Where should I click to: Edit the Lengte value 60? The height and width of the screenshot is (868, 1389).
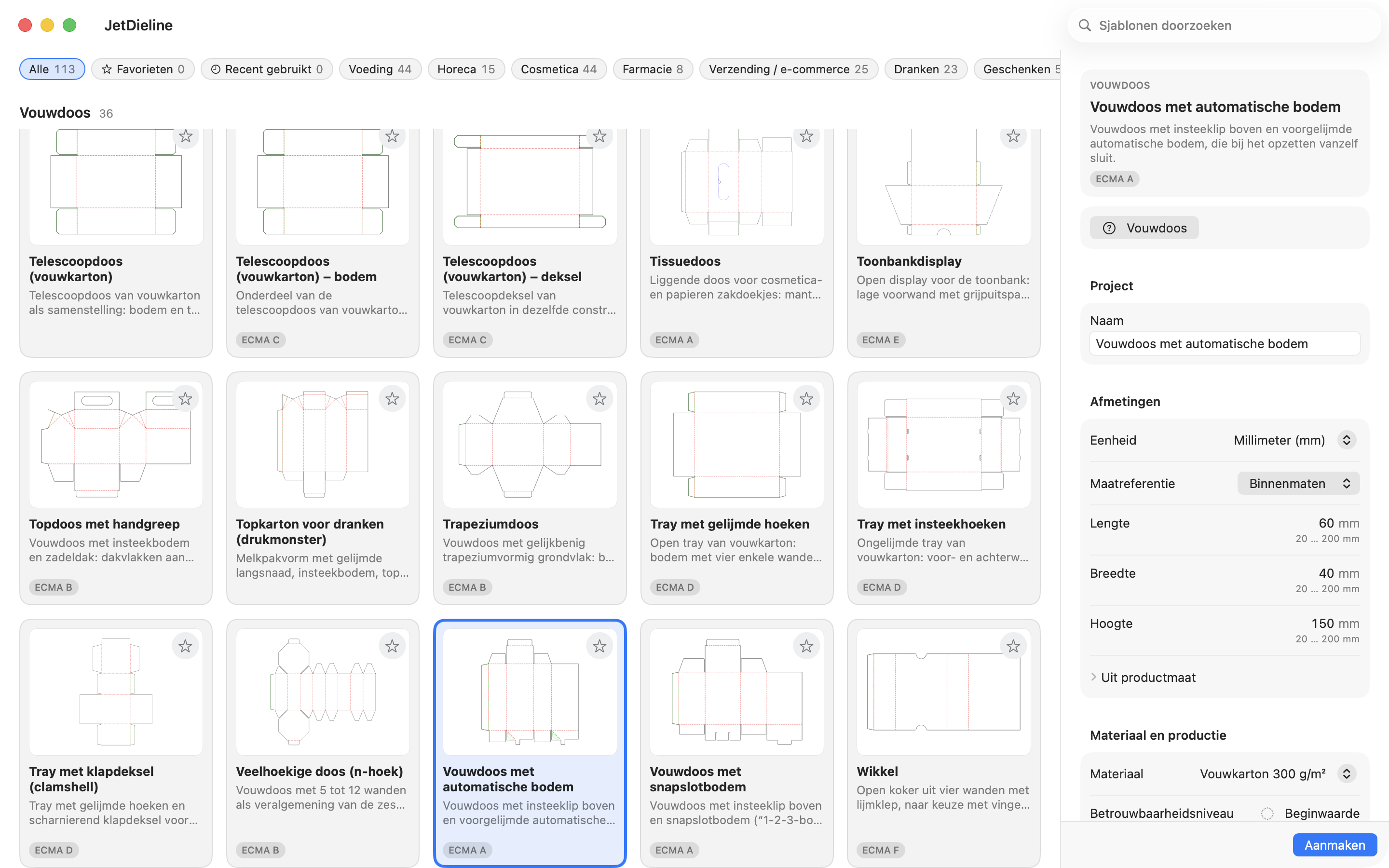(1326, 523)
